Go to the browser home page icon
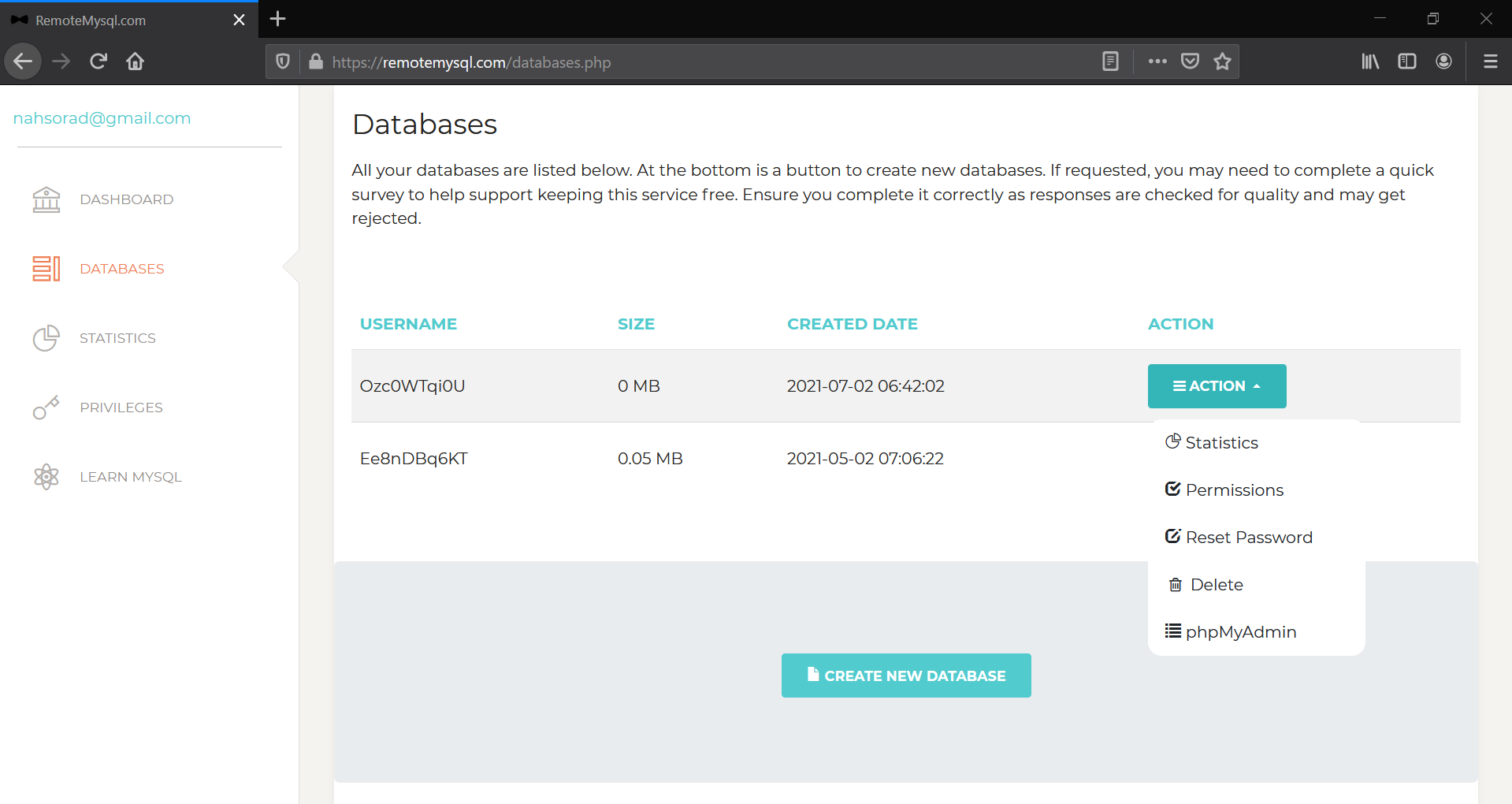Viewport: 1512px width, 804px height. pos(136,61)
